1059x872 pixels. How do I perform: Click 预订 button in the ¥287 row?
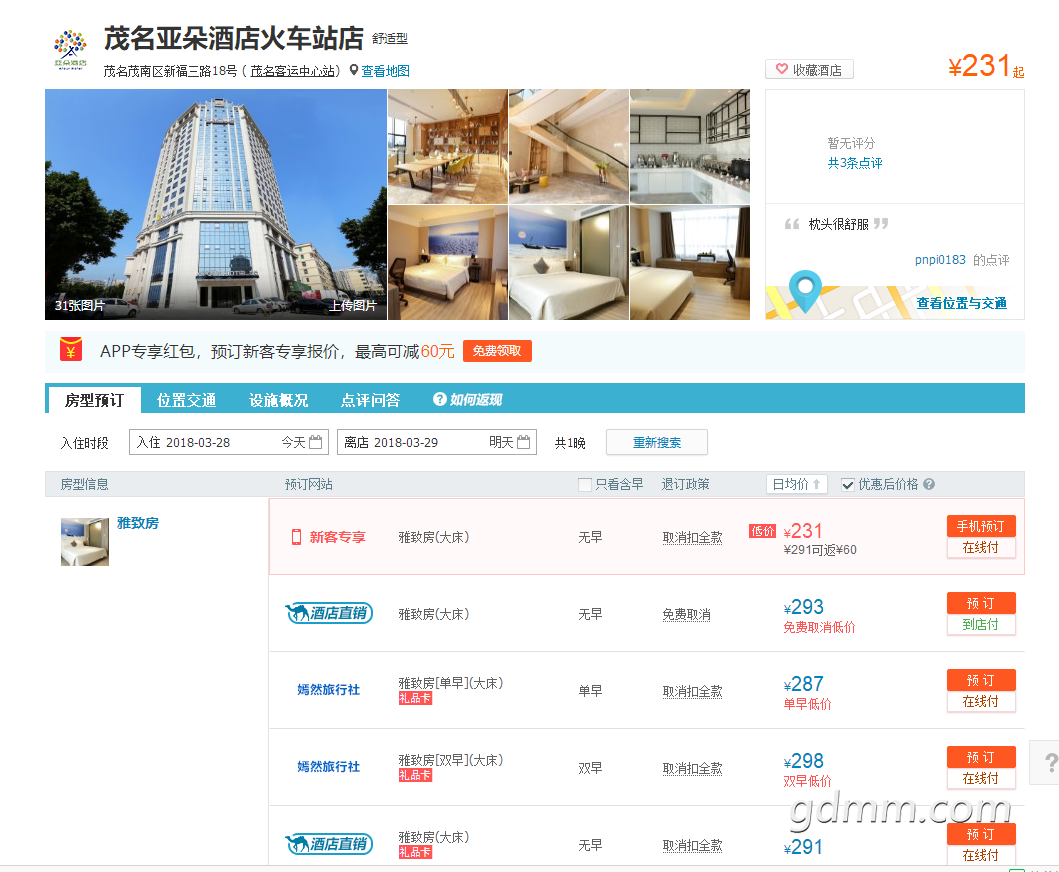[981, 680]
